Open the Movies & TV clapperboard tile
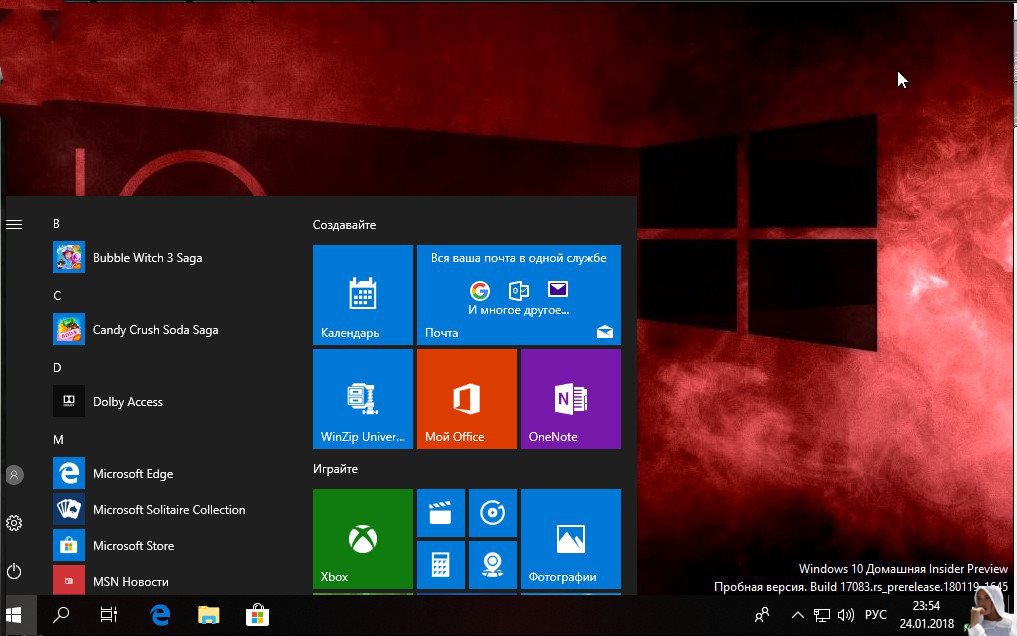 pos(440,513)
